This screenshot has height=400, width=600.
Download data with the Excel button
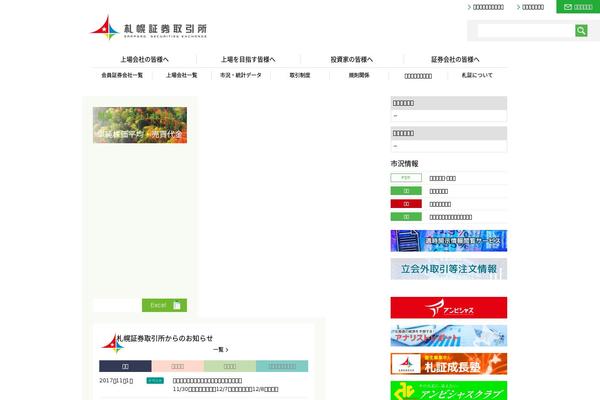165,305
